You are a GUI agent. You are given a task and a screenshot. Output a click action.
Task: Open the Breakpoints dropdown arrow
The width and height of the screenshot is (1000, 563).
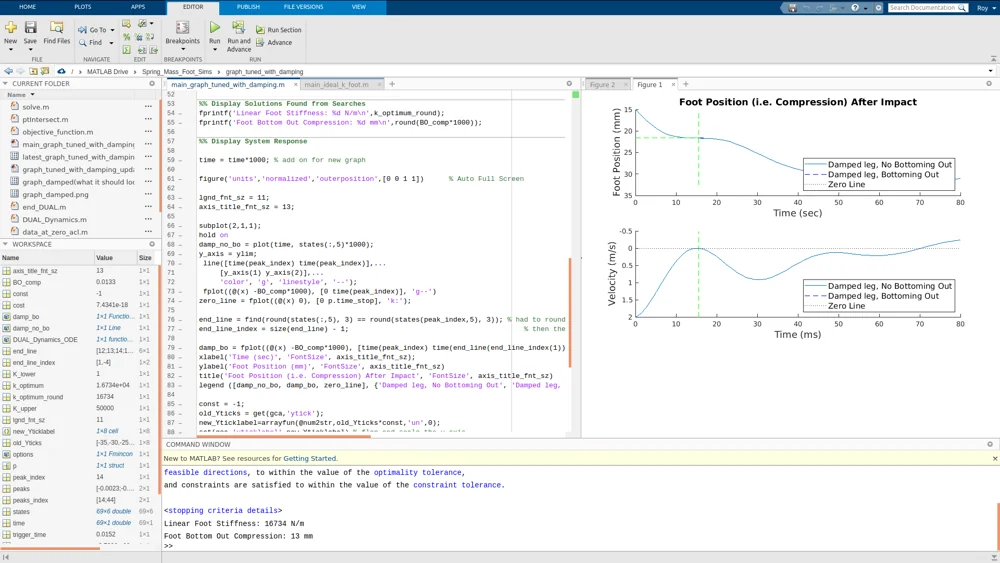click(x=182, y=50)
